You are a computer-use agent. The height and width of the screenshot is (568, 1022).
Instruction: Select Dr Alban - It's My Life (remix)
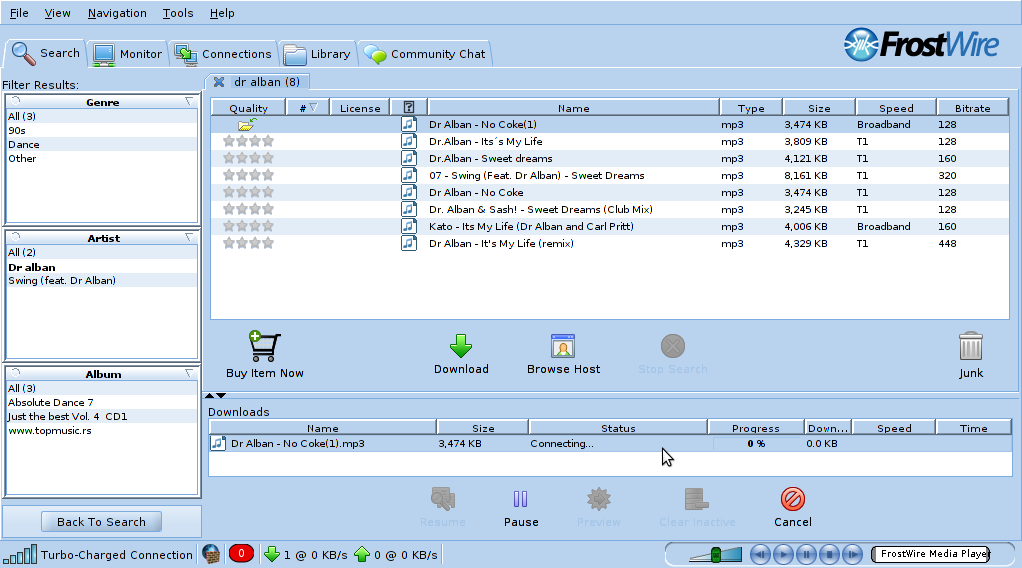609,243
